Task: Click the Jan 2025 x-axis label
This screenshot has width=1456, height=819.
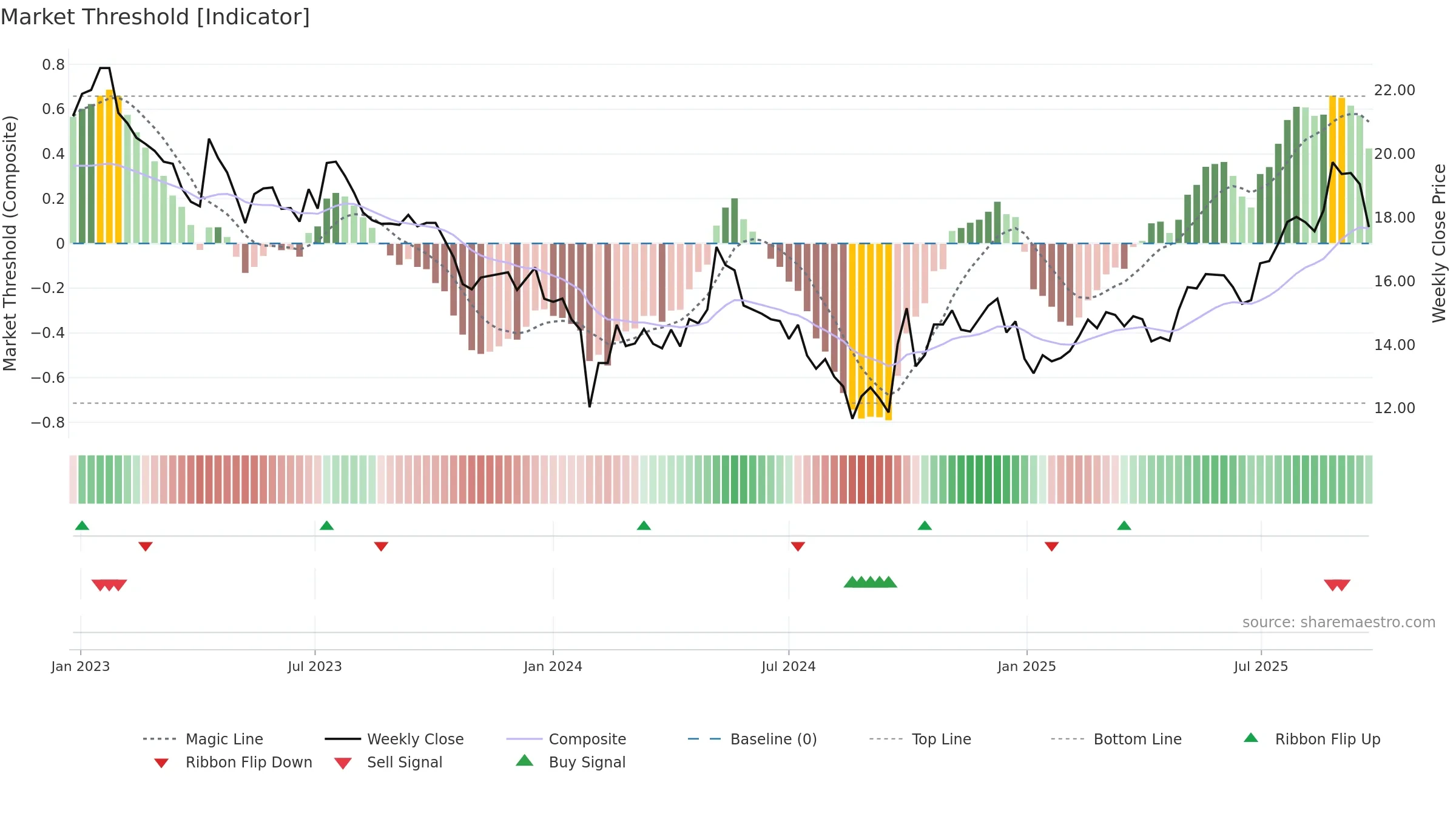Action: [x=1027, y=667]
